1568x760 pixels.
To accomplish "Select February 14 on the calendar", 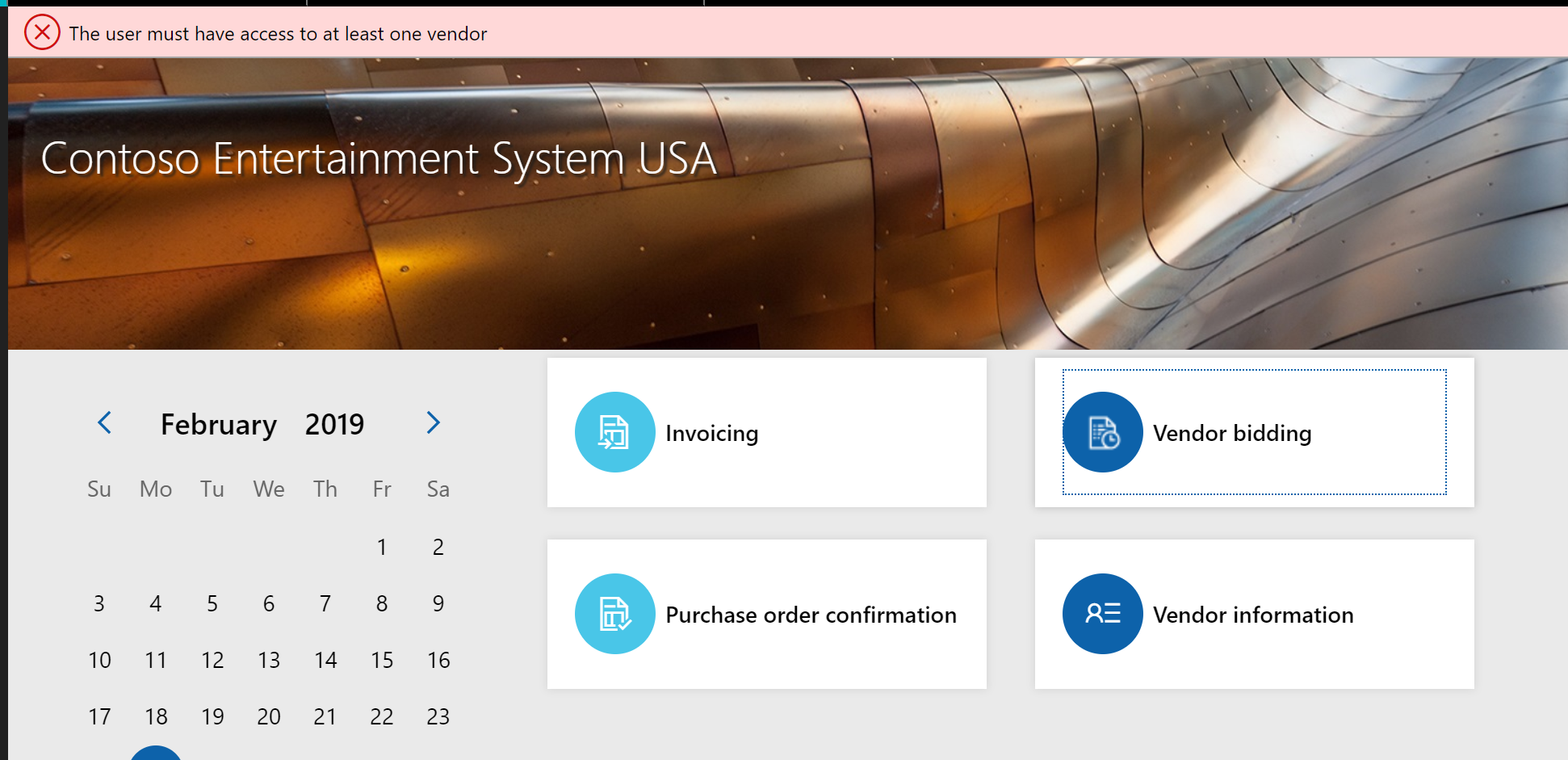I will click(325, 661).
